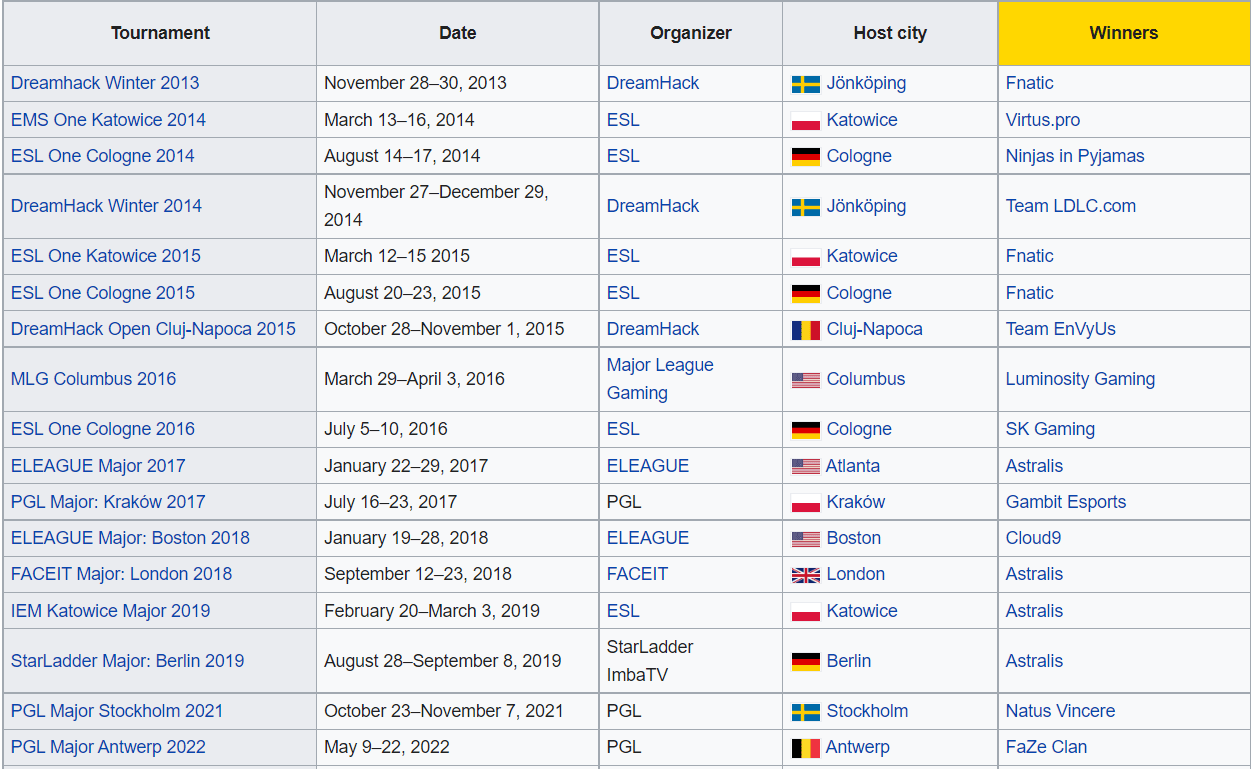
Task: Click the Host city column header
Action: 890,33
